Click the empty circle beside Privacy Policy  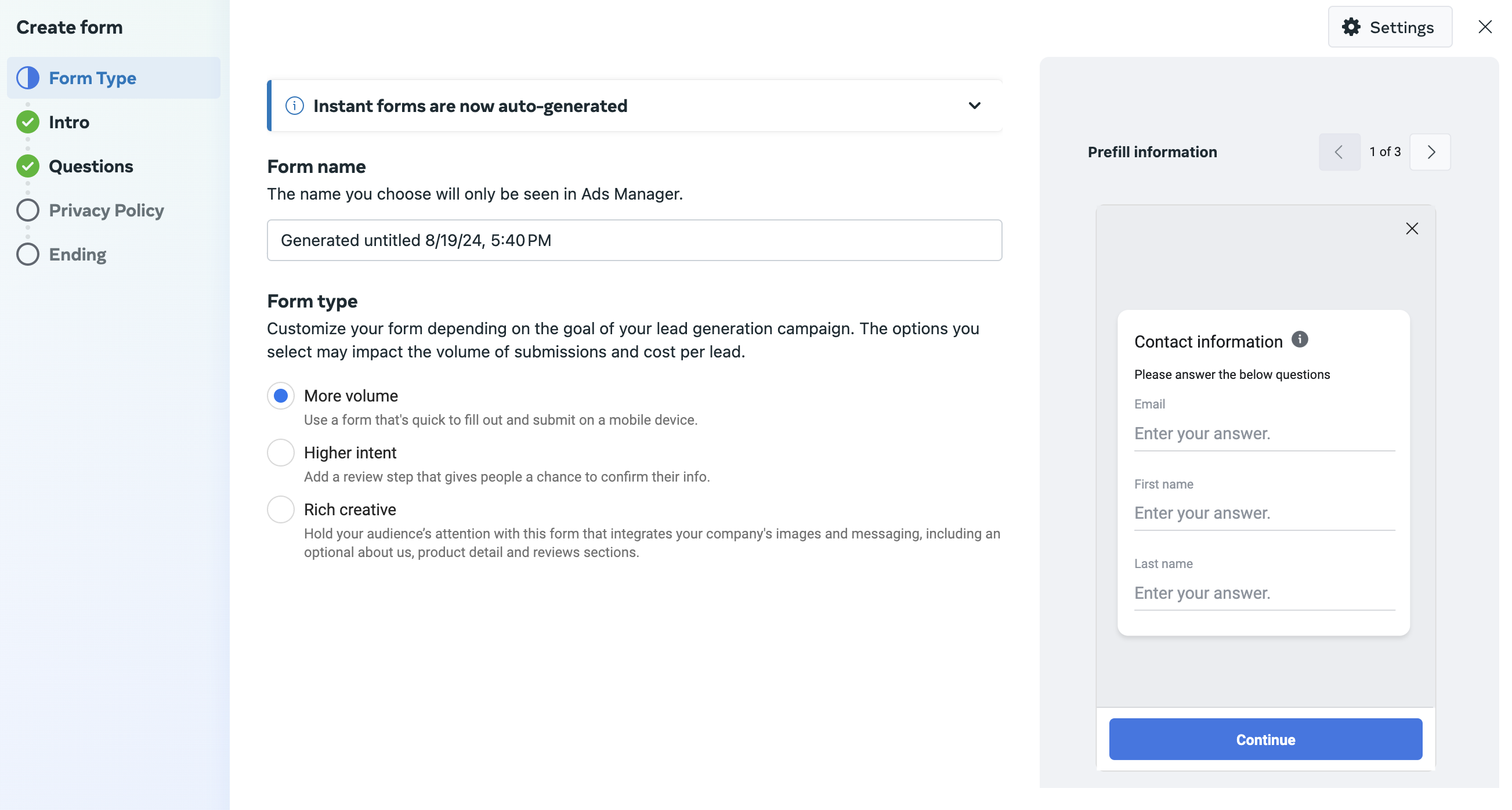pyautogui.click(x=28, y=210)
